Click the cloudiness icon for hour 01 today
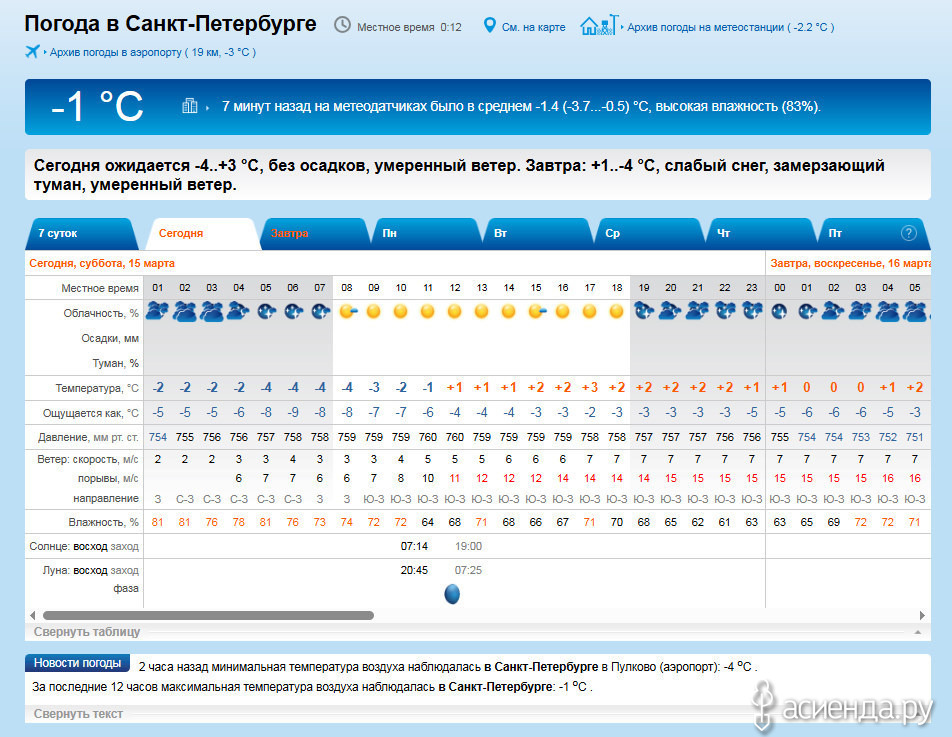Viewport: 952px width, 737px height. (157, 311)
